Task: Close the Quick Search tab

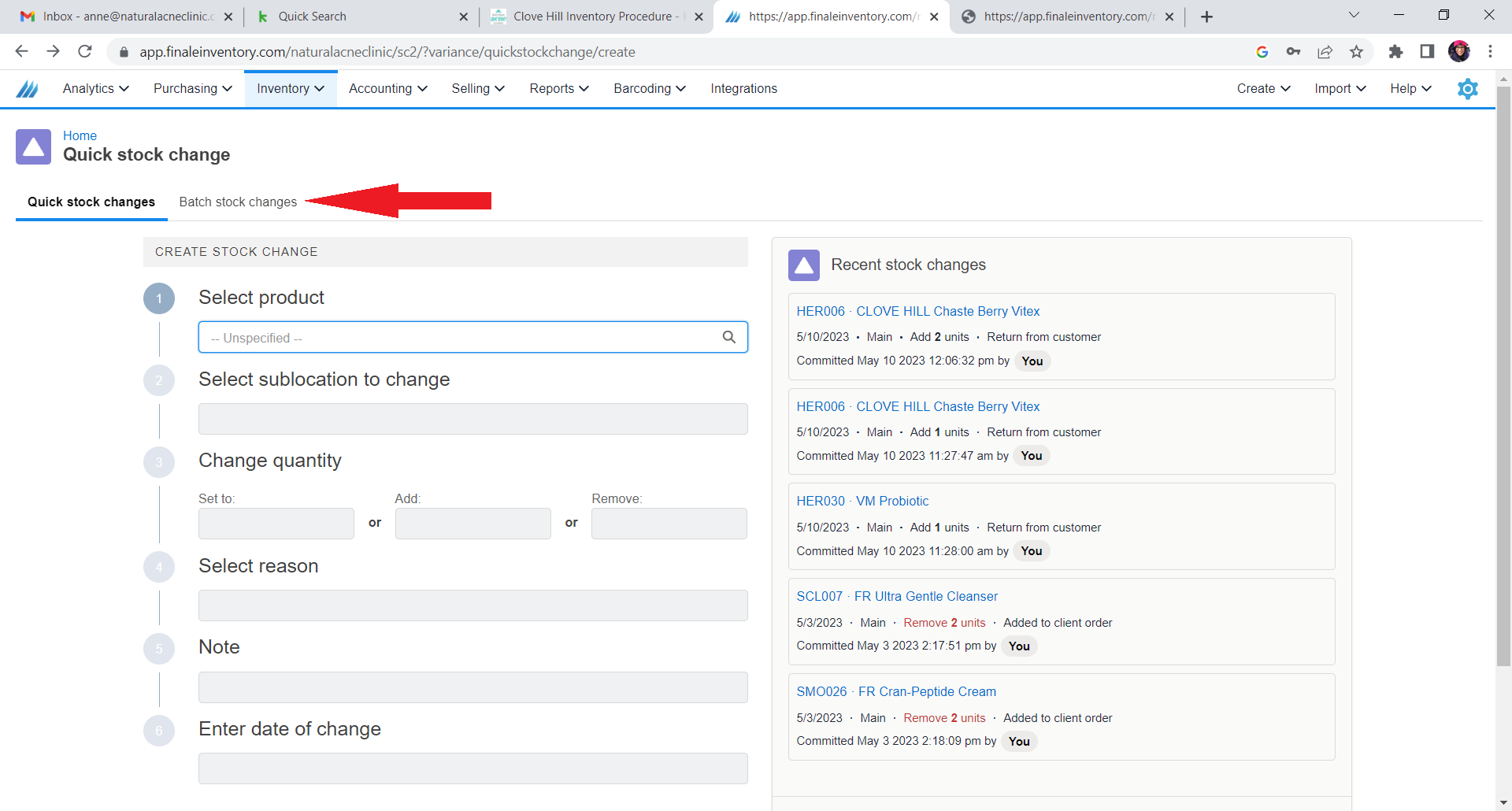Action: [x=463, y=17]
